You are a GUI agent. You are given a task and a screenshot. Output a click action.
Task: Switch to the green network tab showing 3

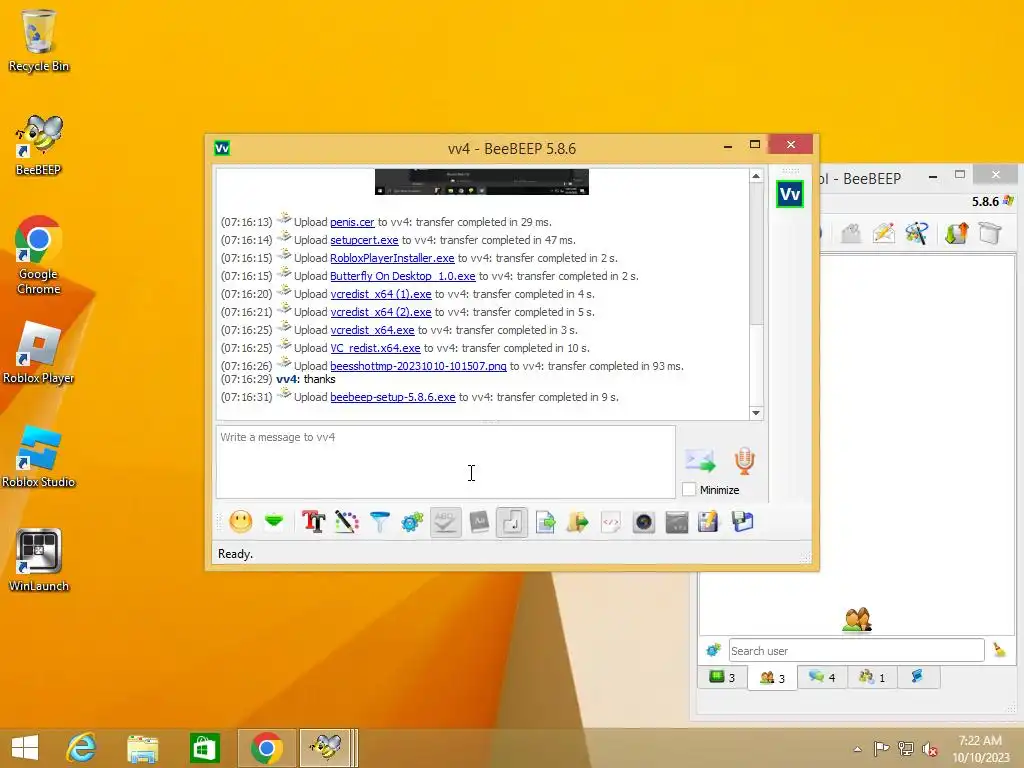pos(722,677)
